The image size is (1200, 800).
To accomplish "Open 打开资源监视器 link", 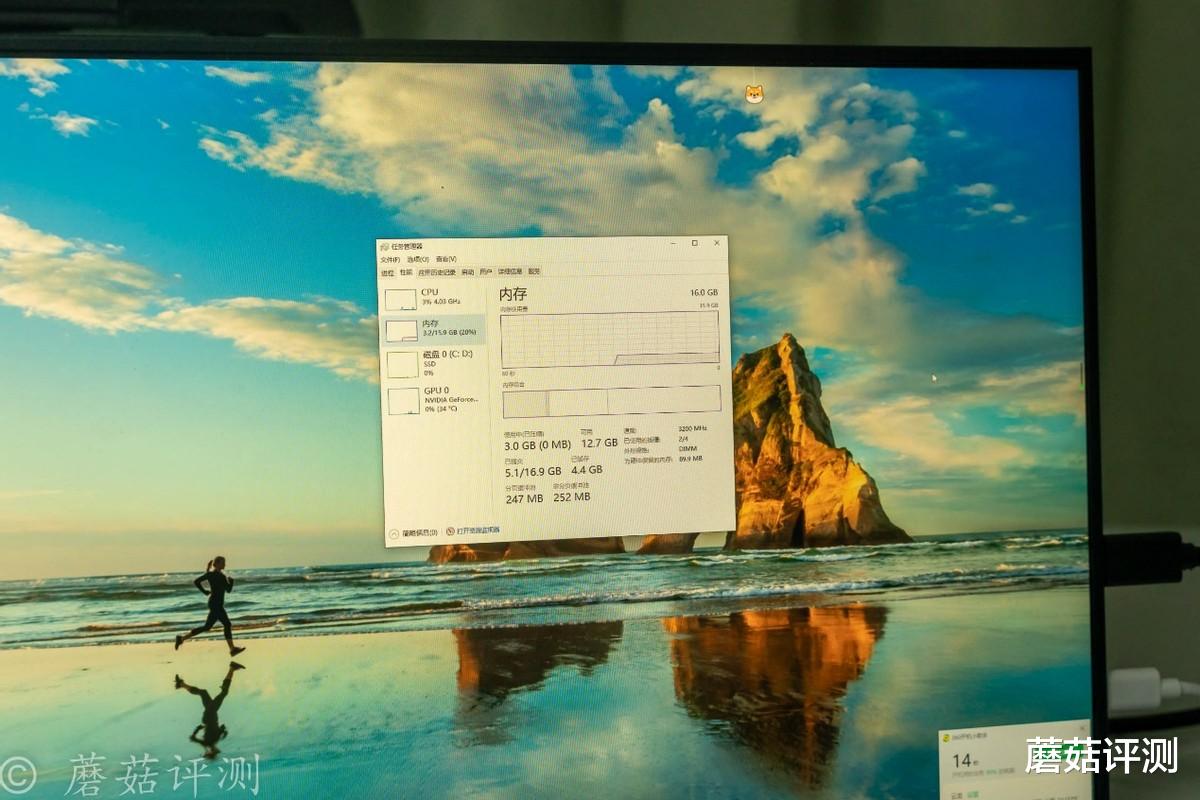I will (473, 531).
